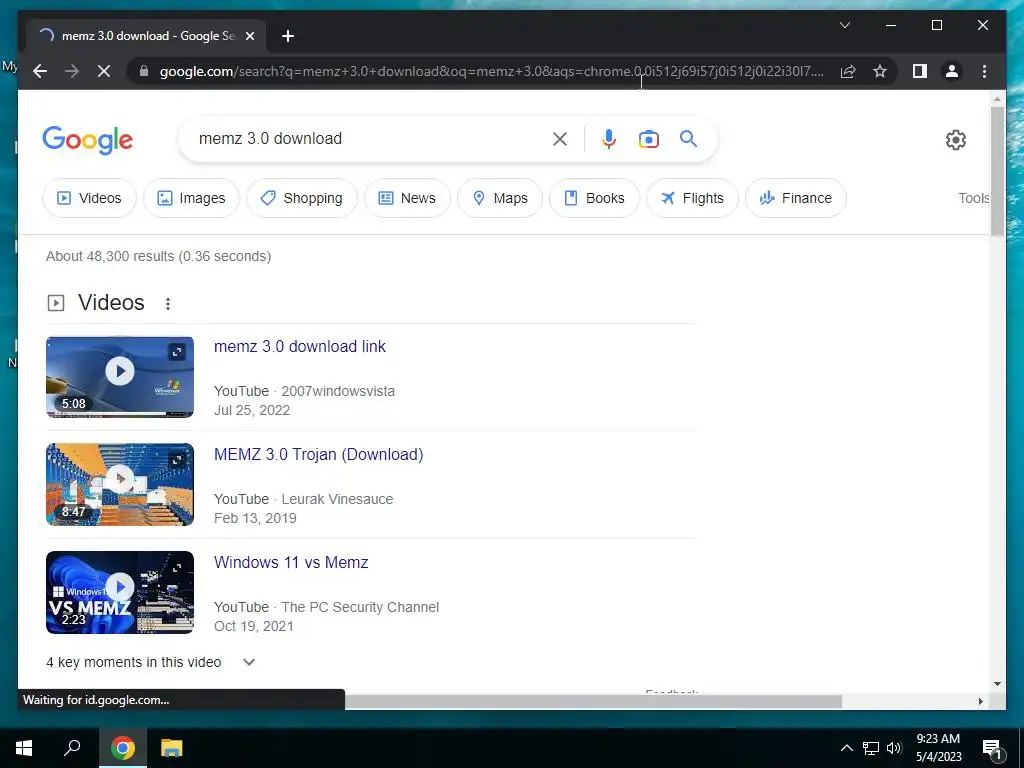Screen dimensions: 1024x768
Task: Expand '4 key moments in this video'
Action: (152, 662)
